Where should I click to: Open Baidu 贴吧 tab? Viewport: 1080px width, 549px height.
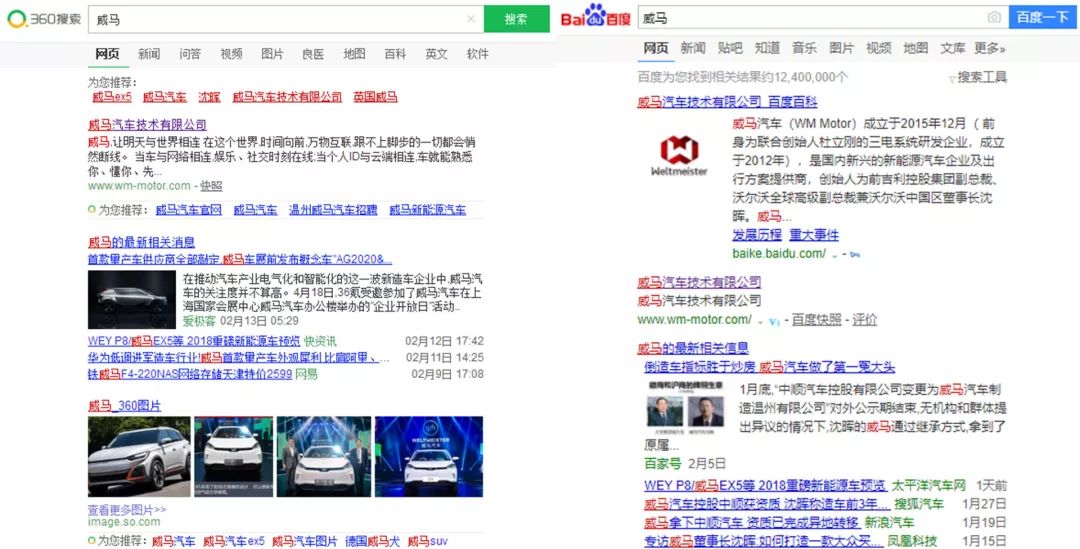(x=730, y=48)
